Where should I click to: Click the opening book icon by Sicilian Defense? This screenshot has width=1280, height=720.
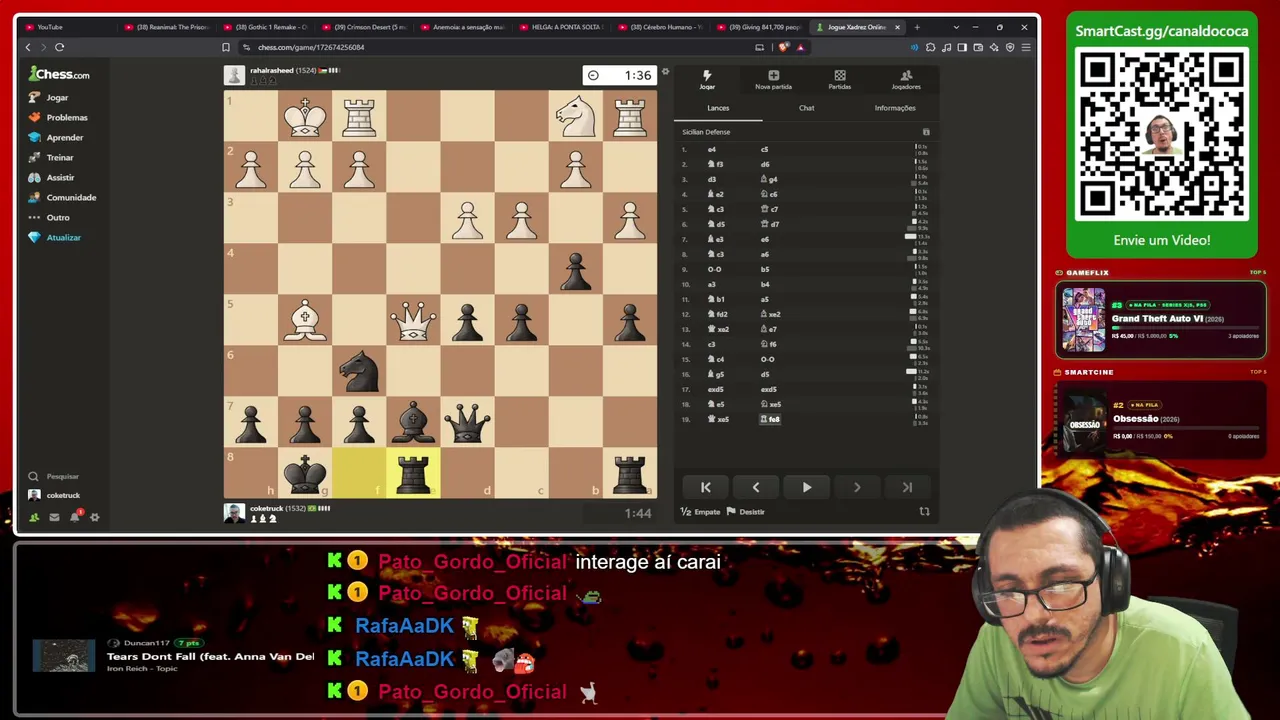click(x=926, y=132)
